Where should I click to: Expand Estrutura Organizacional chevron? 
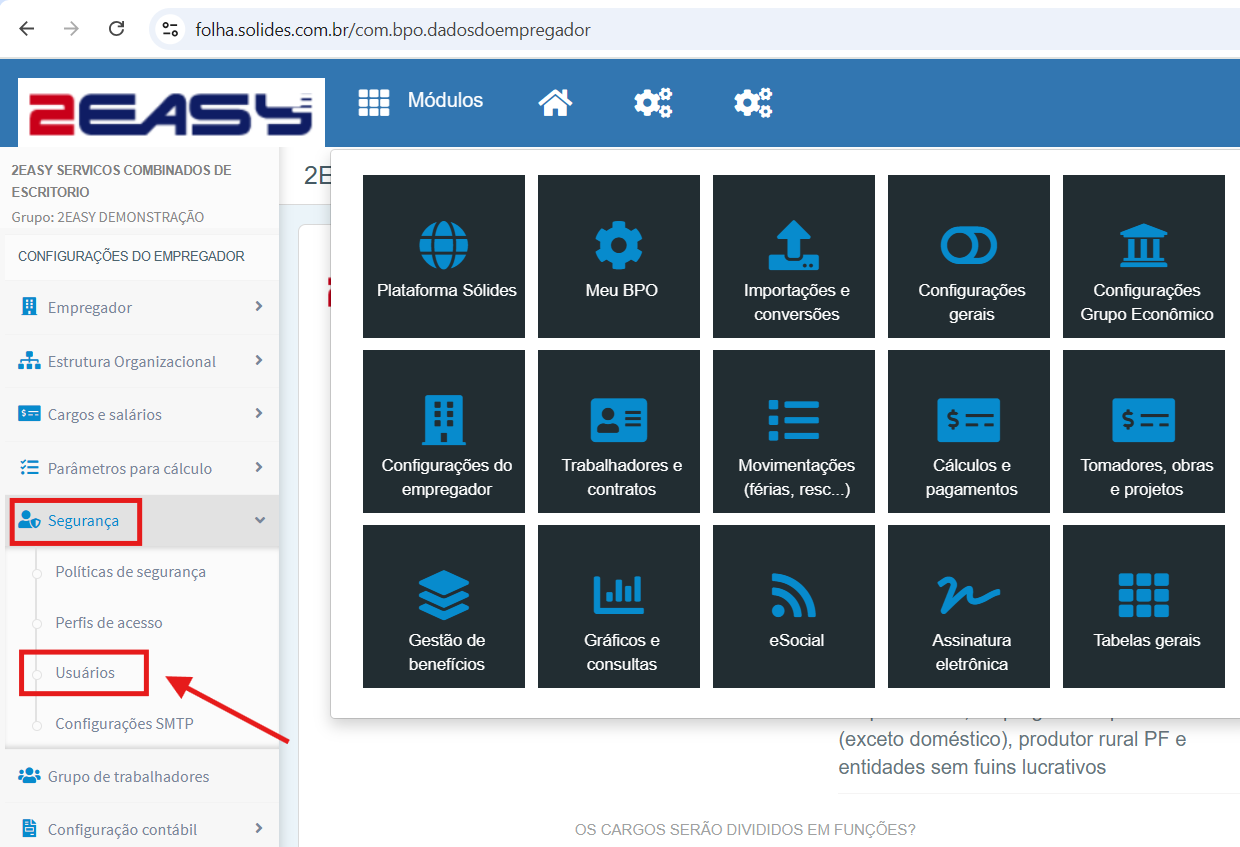[259, 360]
